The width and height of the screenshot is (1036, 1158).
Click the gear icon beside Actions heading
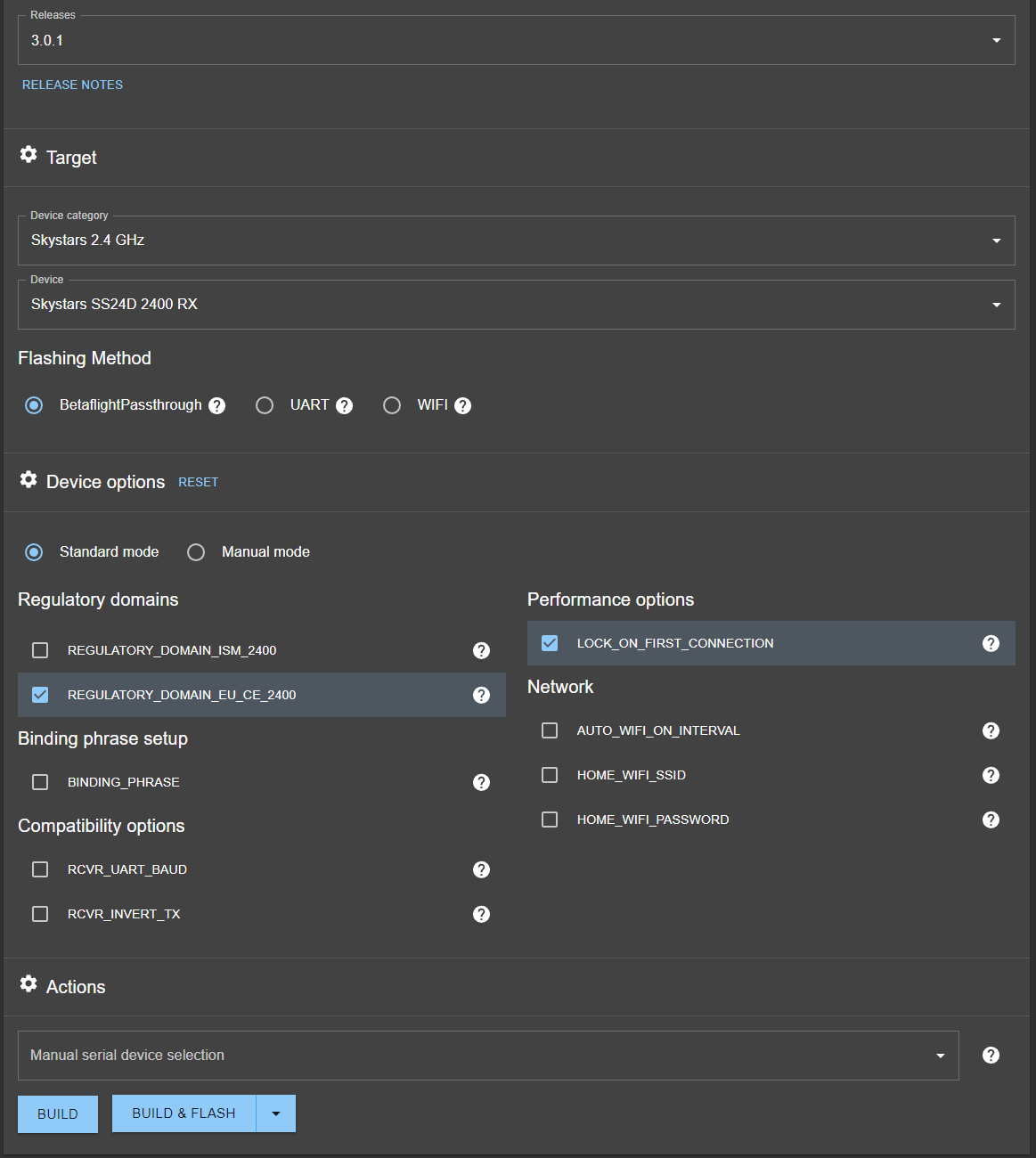(29, 984)
